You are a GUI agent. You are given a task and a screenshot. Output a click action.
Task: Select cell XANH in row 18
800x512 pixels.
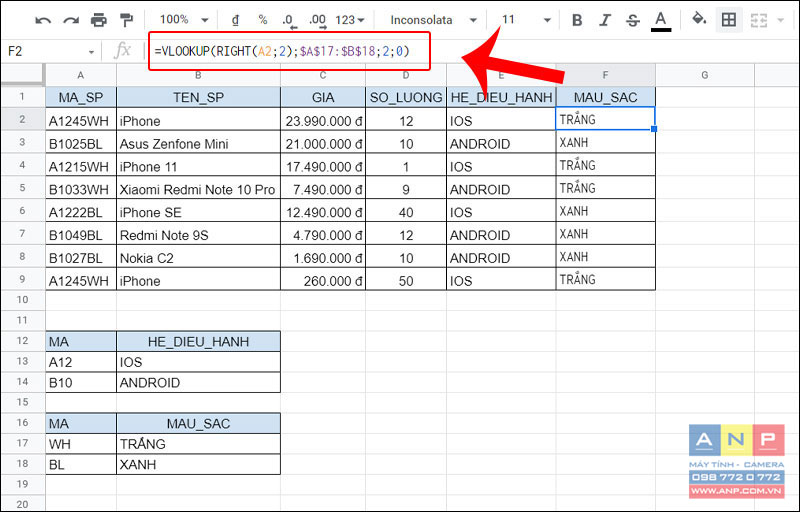click(x=198, y=465)
